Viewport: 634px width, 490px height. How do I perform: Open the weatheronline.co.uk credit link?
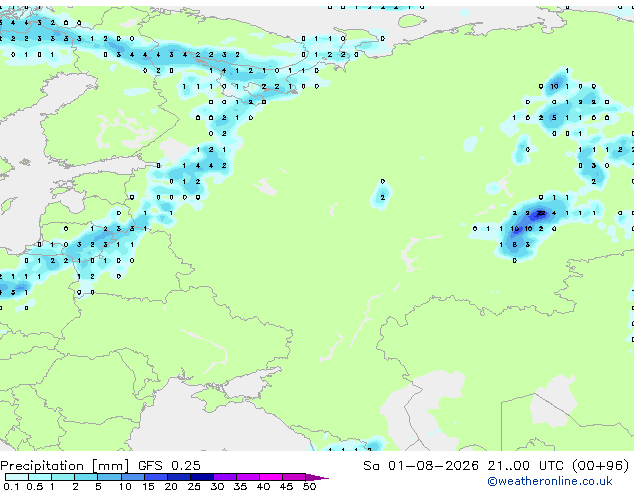[x=550, y=481]
